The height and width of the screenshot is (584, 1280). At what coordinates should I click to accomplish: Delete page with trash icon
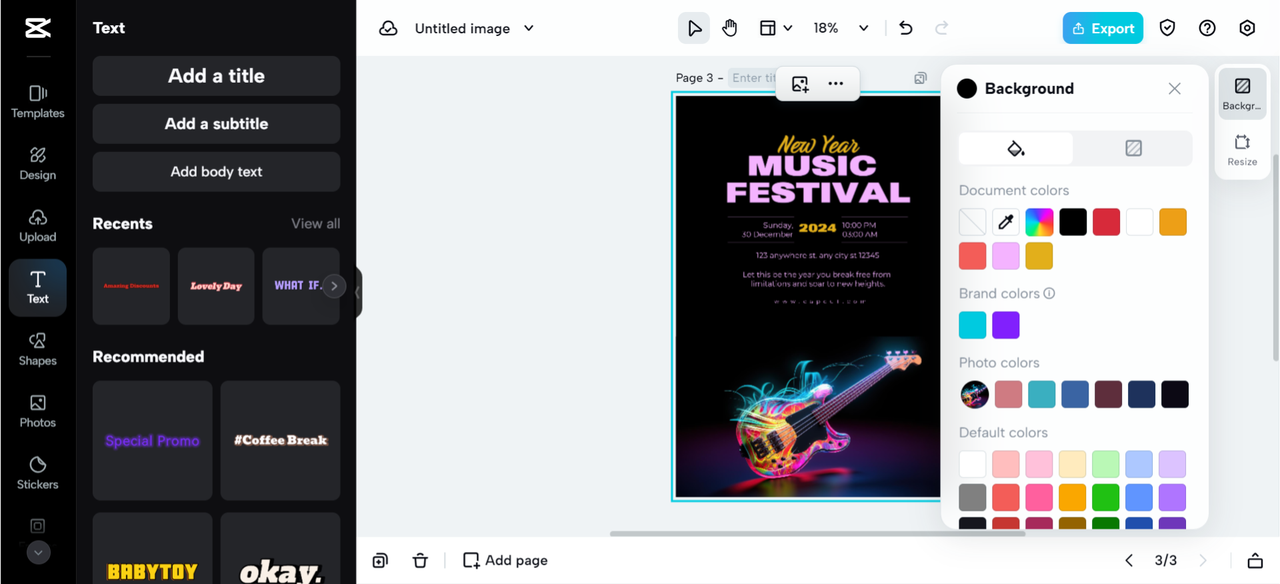pyautogui.click(x=420, y=561)
